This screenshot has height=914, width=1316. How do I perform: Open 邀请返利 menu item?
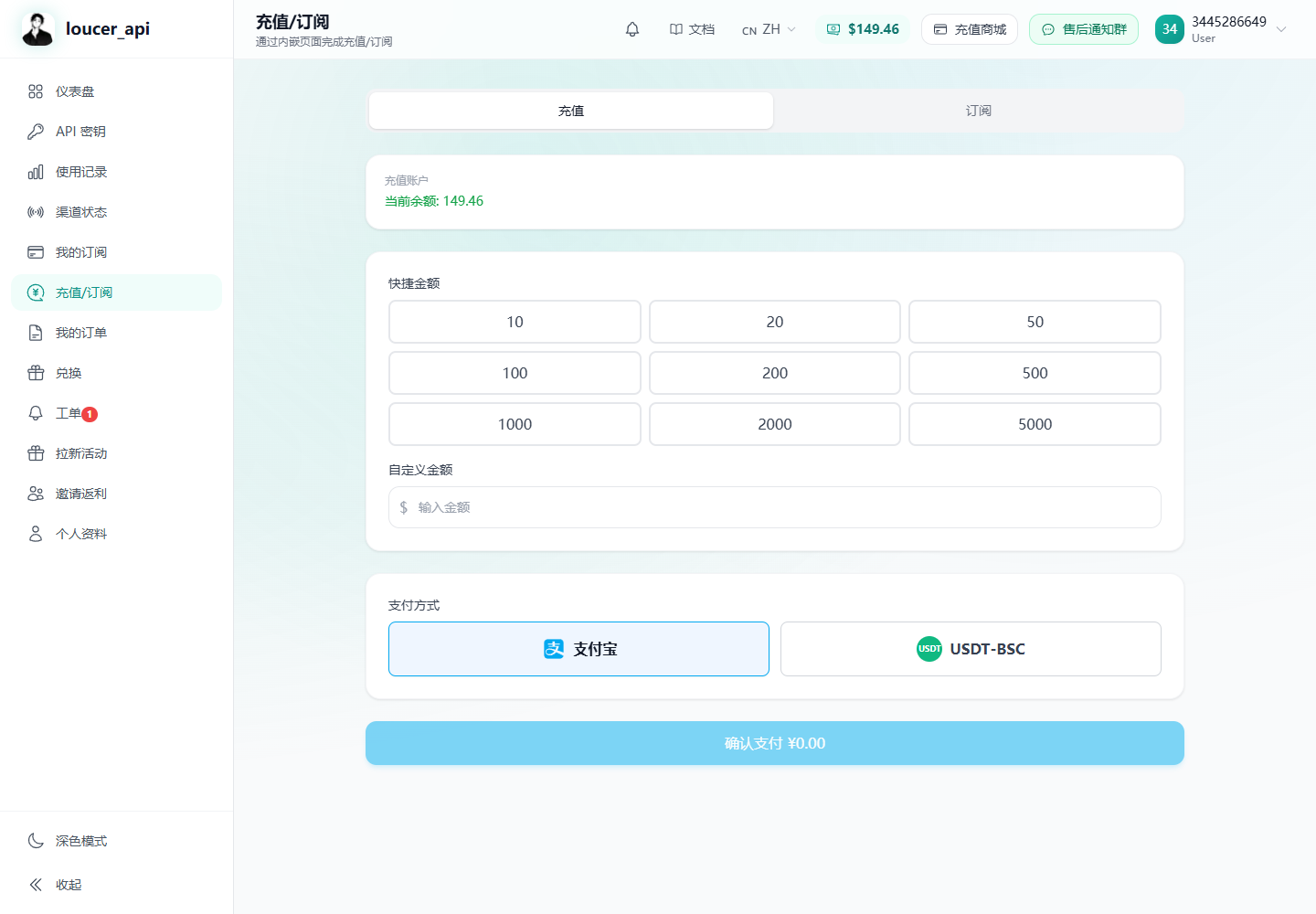117,494
